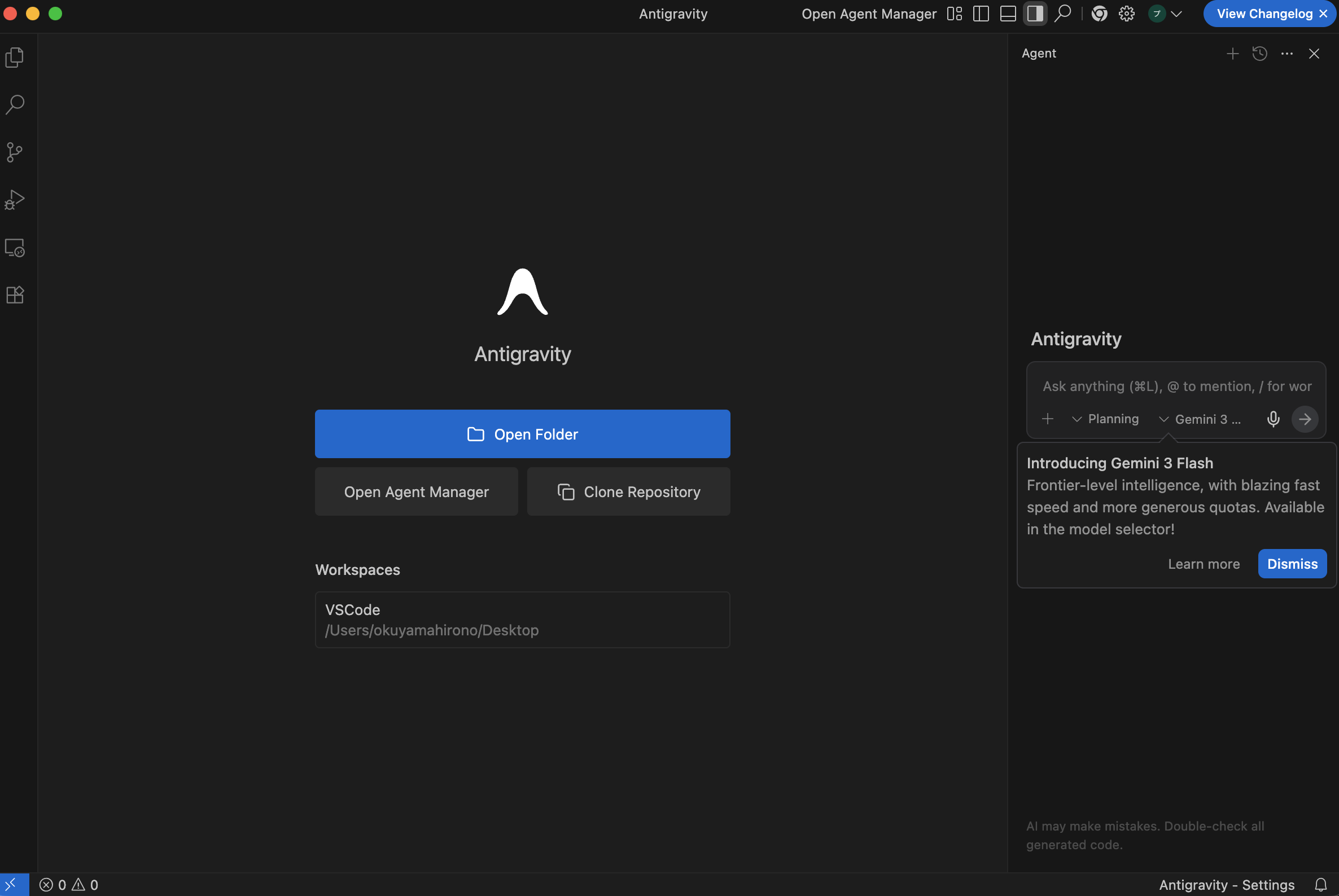Open the Extensions view

click(x=15, y=295)
